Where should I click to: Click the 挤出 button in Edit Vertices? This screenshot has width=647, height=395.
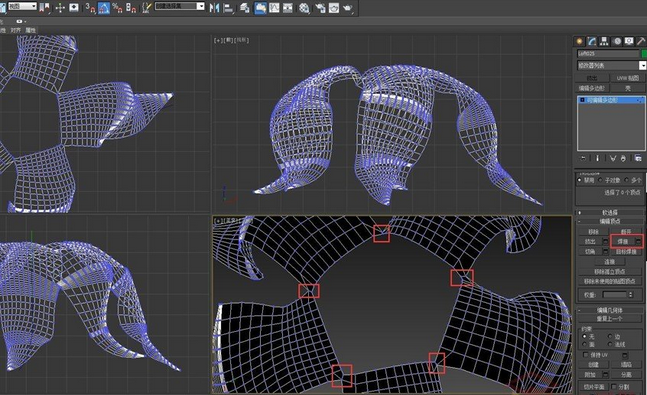tap(590, 241)
